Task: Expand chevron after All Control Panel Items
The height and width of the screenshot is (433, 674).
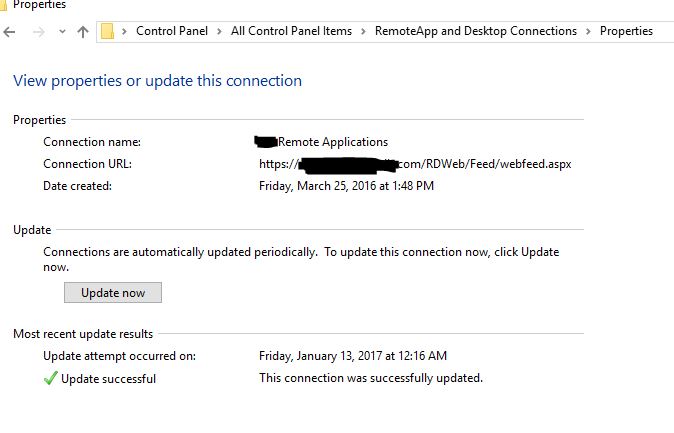Action: point(363,31)
